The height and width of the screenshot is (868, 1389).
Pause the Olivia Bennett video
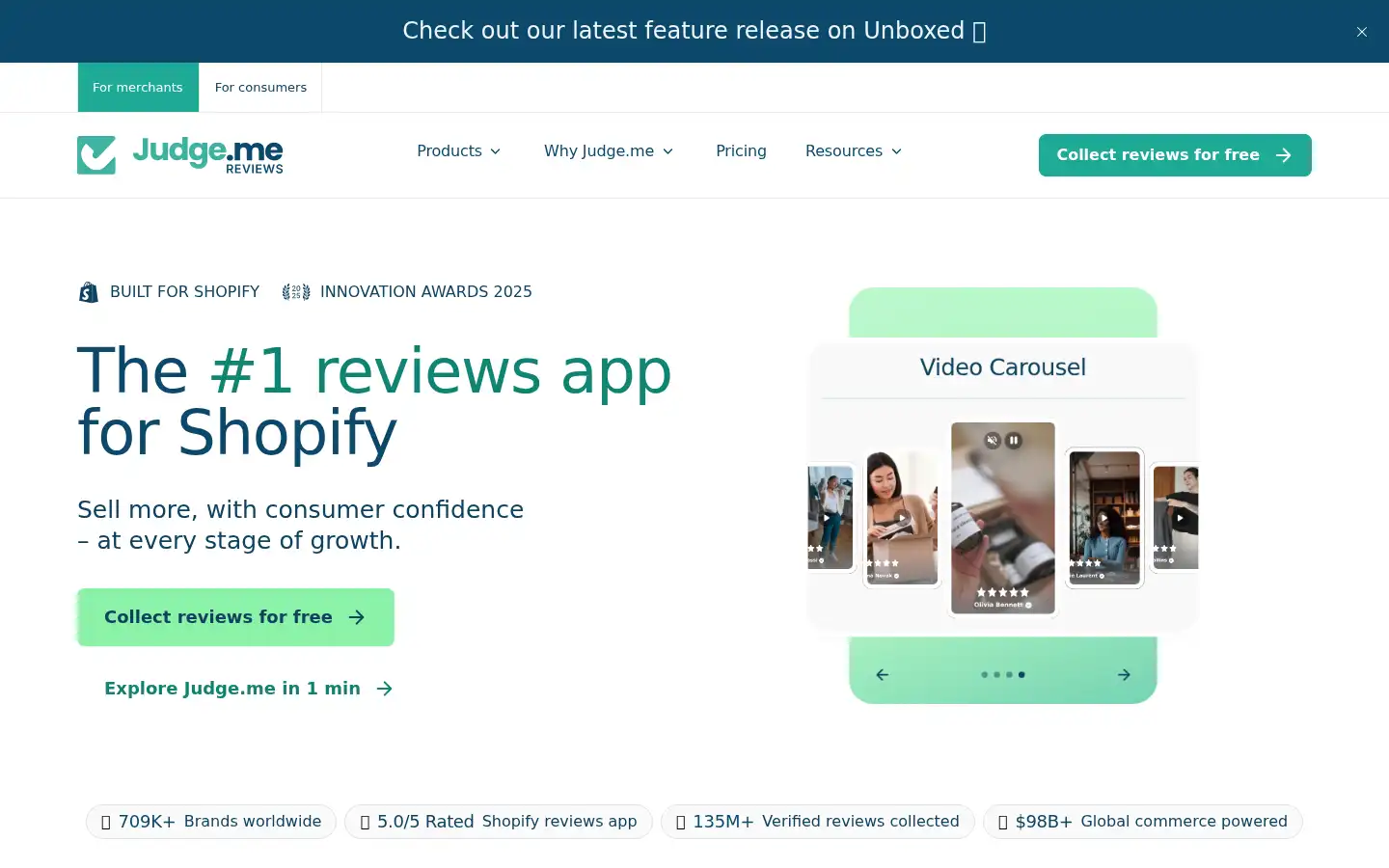click(1014, 441)
